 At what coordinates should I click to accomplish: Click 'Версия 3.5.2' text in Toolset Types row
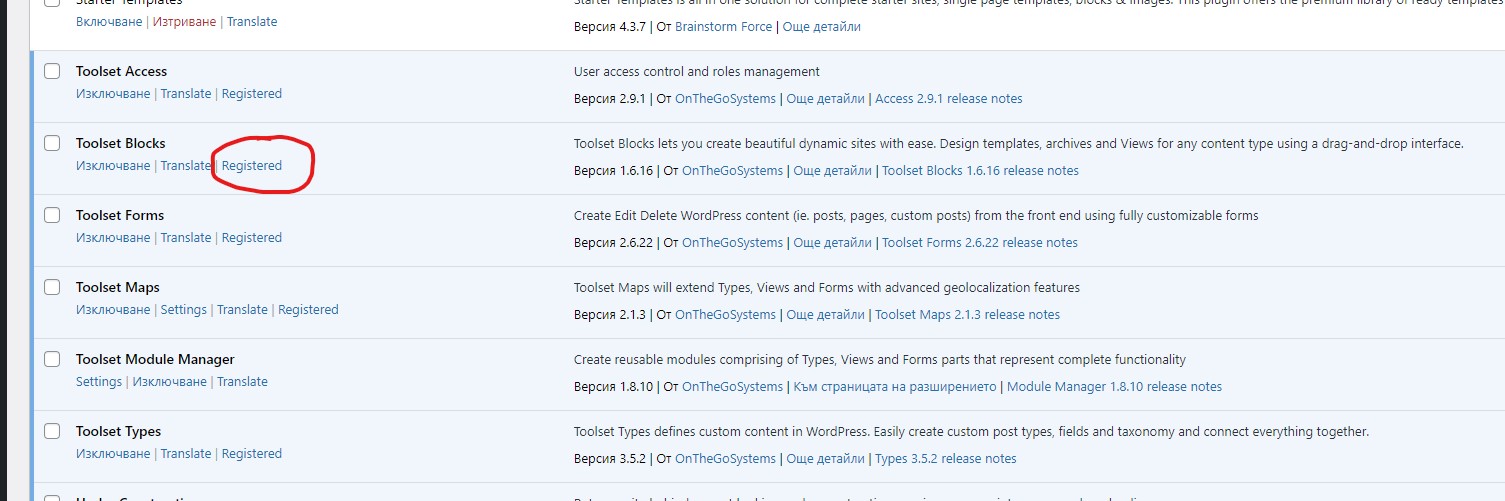[610, 458]
